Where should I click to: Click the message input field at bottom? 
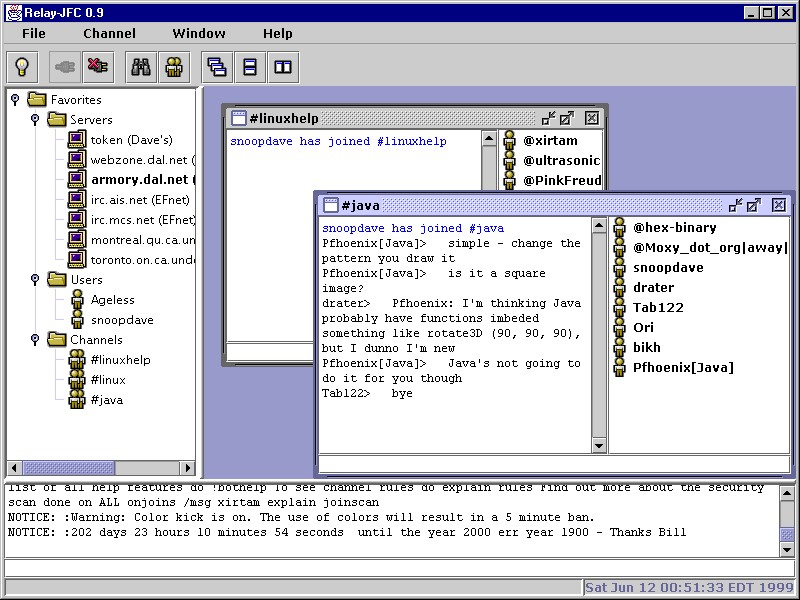(390, 568)
